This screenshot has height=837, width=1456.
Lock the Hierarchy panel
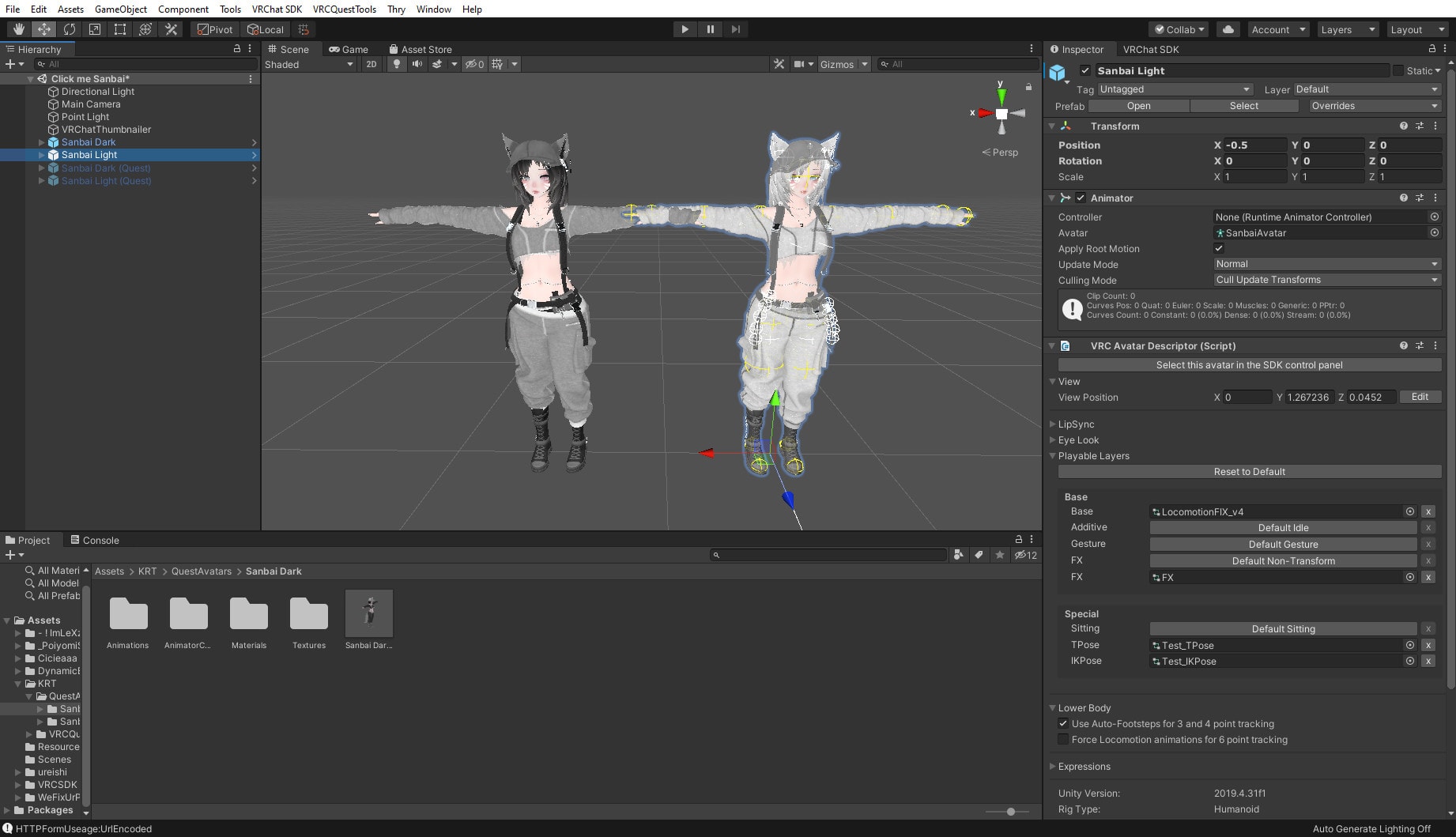236,48
